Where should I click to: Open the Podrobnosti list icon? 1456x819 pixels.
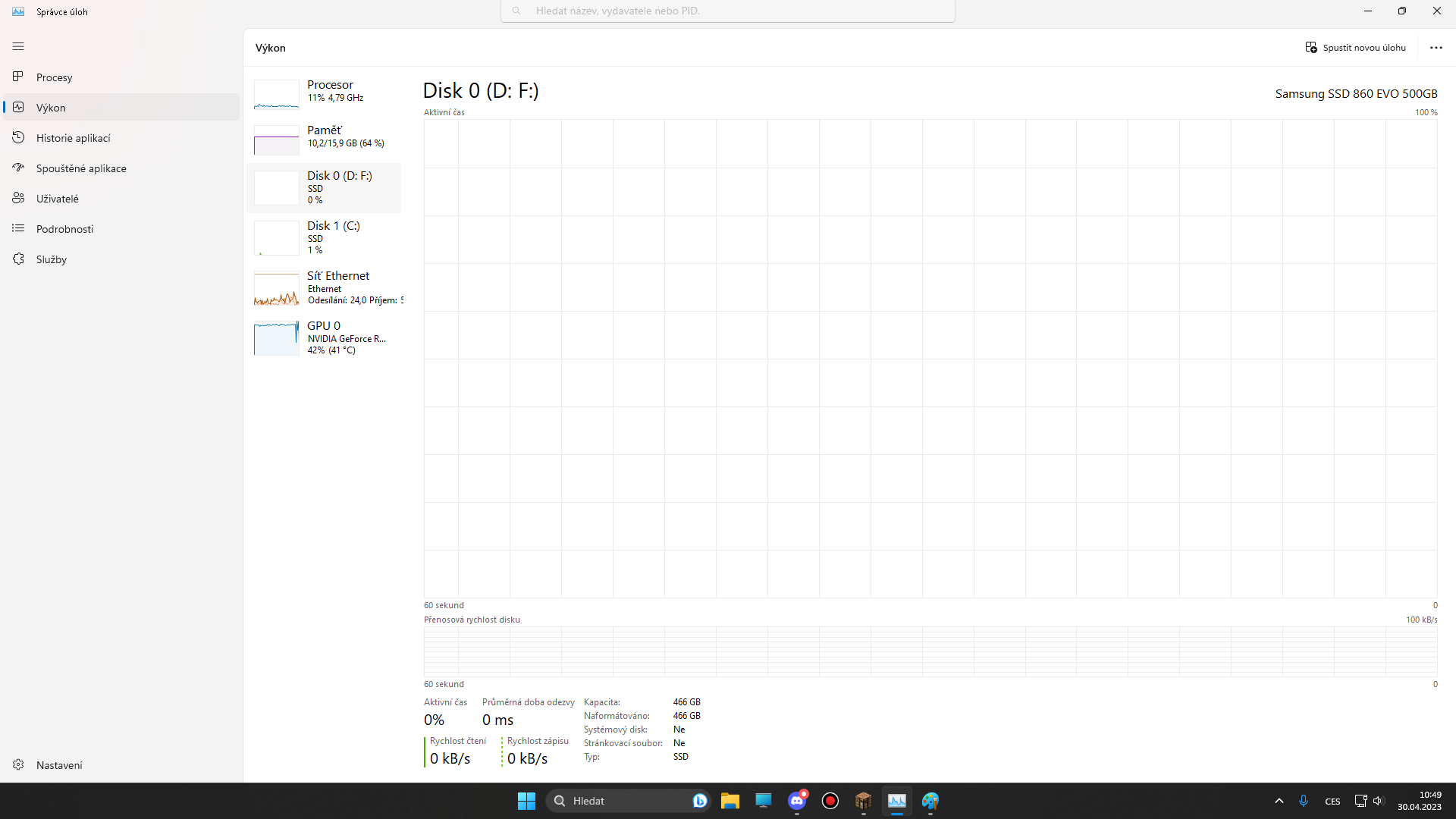tap(18, 228)
